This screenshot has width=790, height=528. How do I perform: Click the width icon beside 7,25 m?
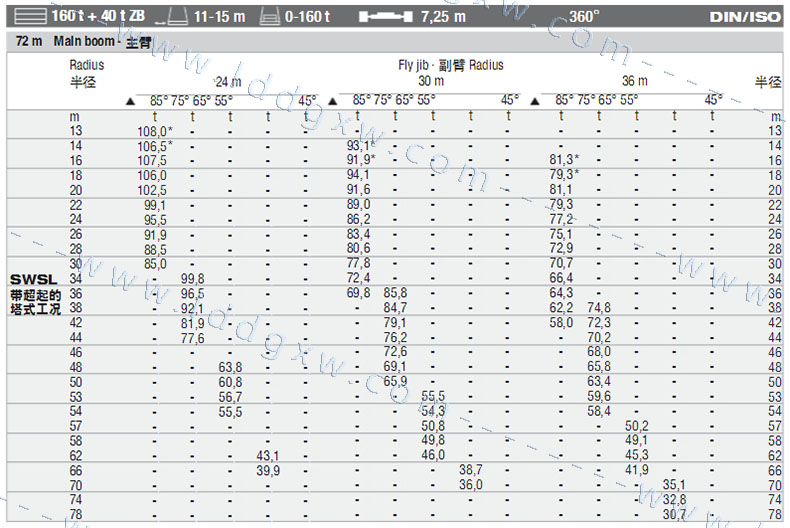(385, 17)
